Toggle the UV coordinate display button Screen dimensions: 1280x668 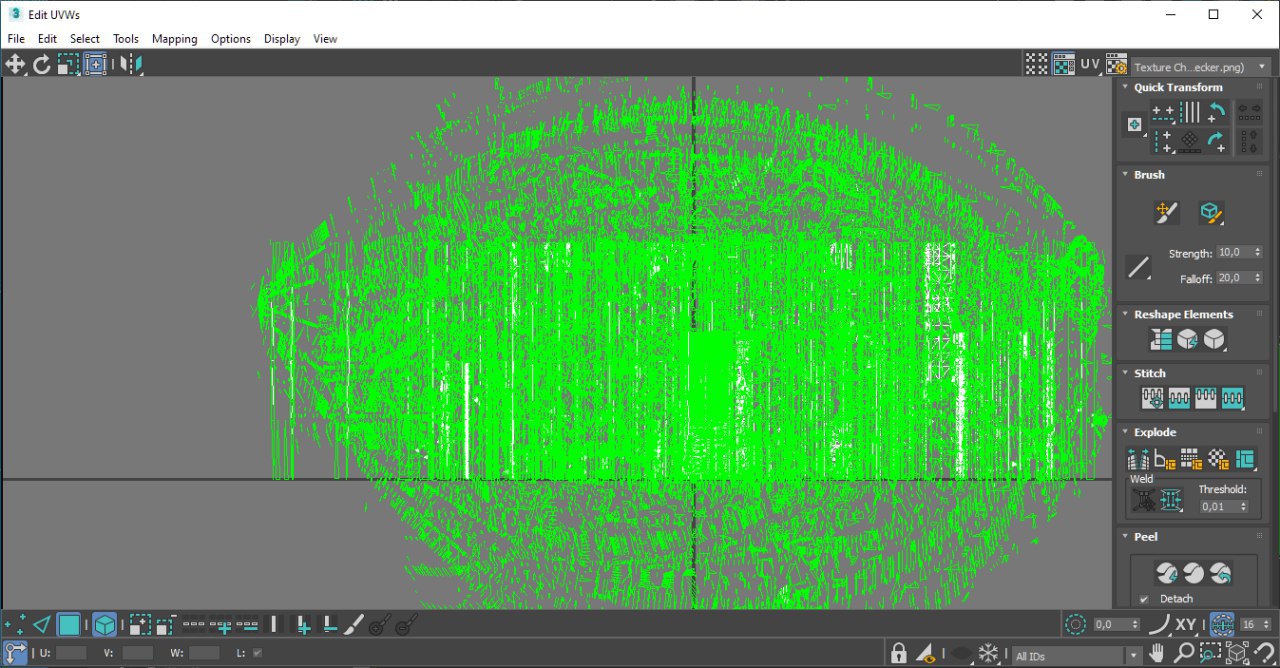pyautogui.click(x=1090, y=64)
